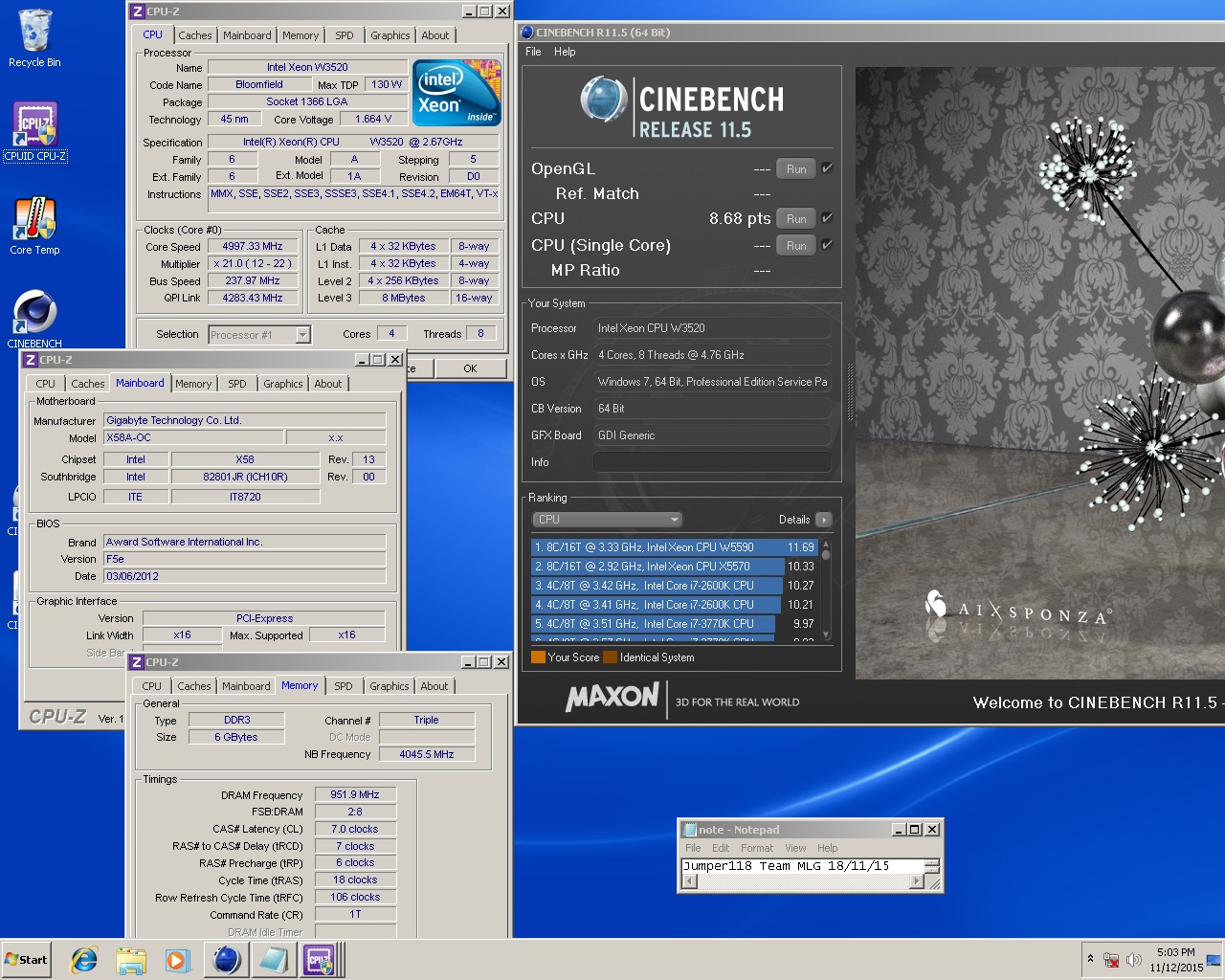Open CINEBENCH desktop shortcut
The width and height of the screenshot is (1225, 980).
coord(34,319)
